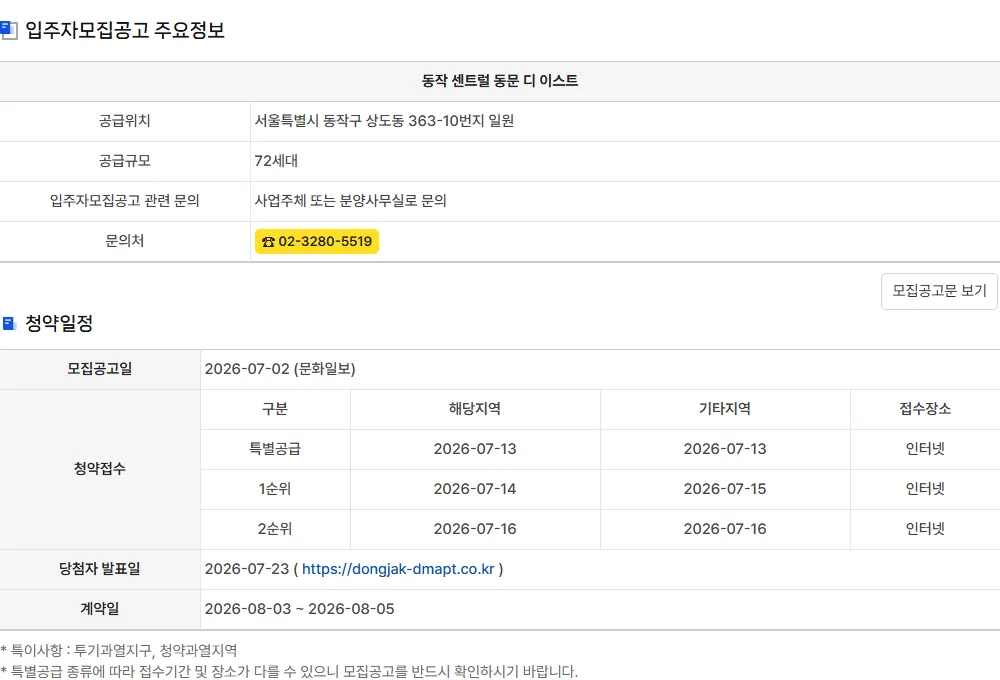Click 1순위 해당지역 date 2026-07-14
Screen dimensions: 1000x680
[x=474, y=489]
